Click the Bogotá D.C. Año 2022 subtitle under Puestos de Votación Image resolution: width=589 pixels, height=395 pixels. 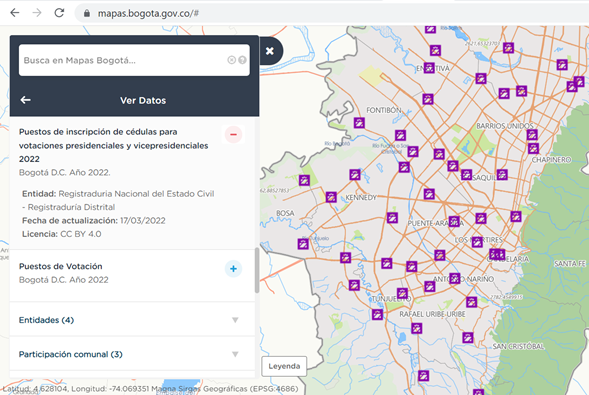click(x=63, y=280)
